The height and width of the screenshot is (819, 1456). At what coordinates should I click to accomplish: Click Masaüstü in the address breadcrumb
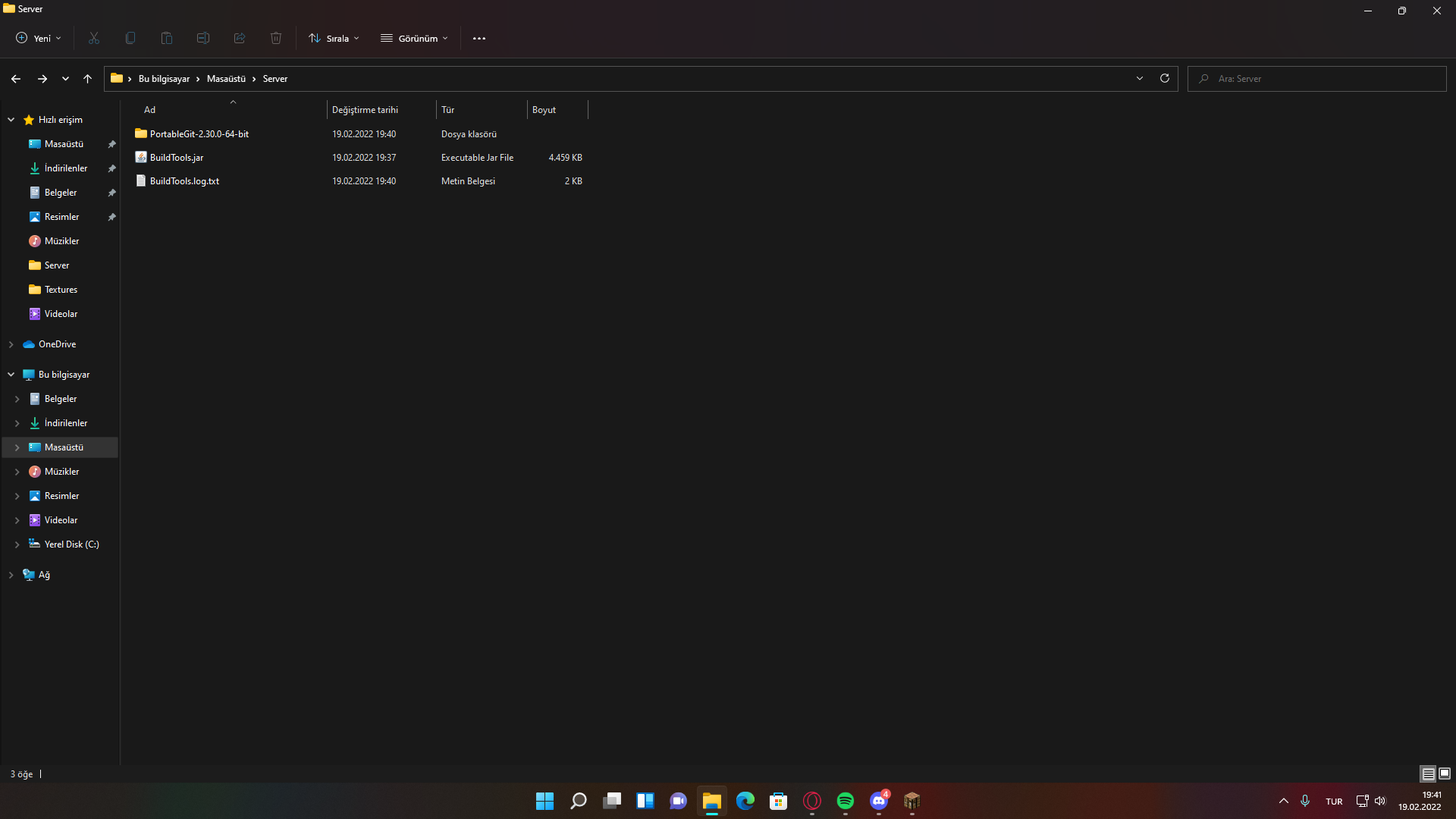point(226,79)
